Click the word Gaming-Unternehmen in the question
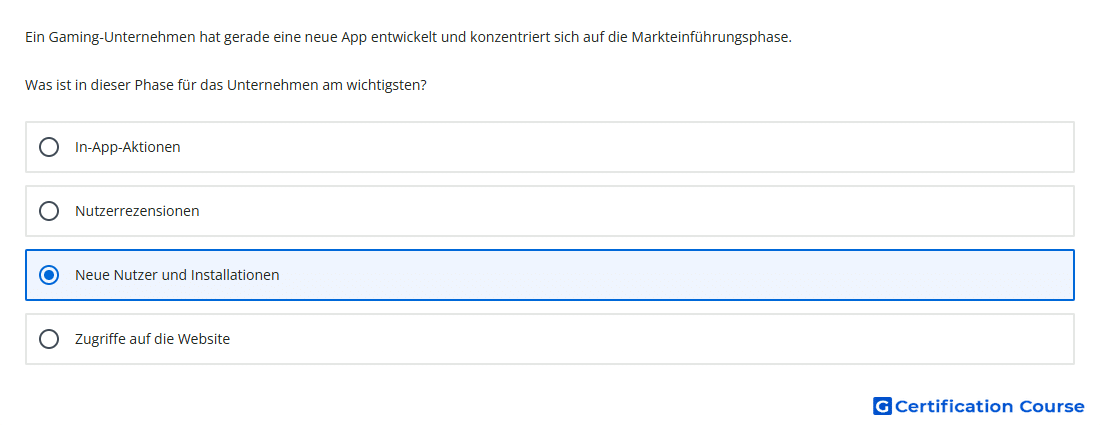The width and height of the screenshot is (1100, 425). [122, 38]
